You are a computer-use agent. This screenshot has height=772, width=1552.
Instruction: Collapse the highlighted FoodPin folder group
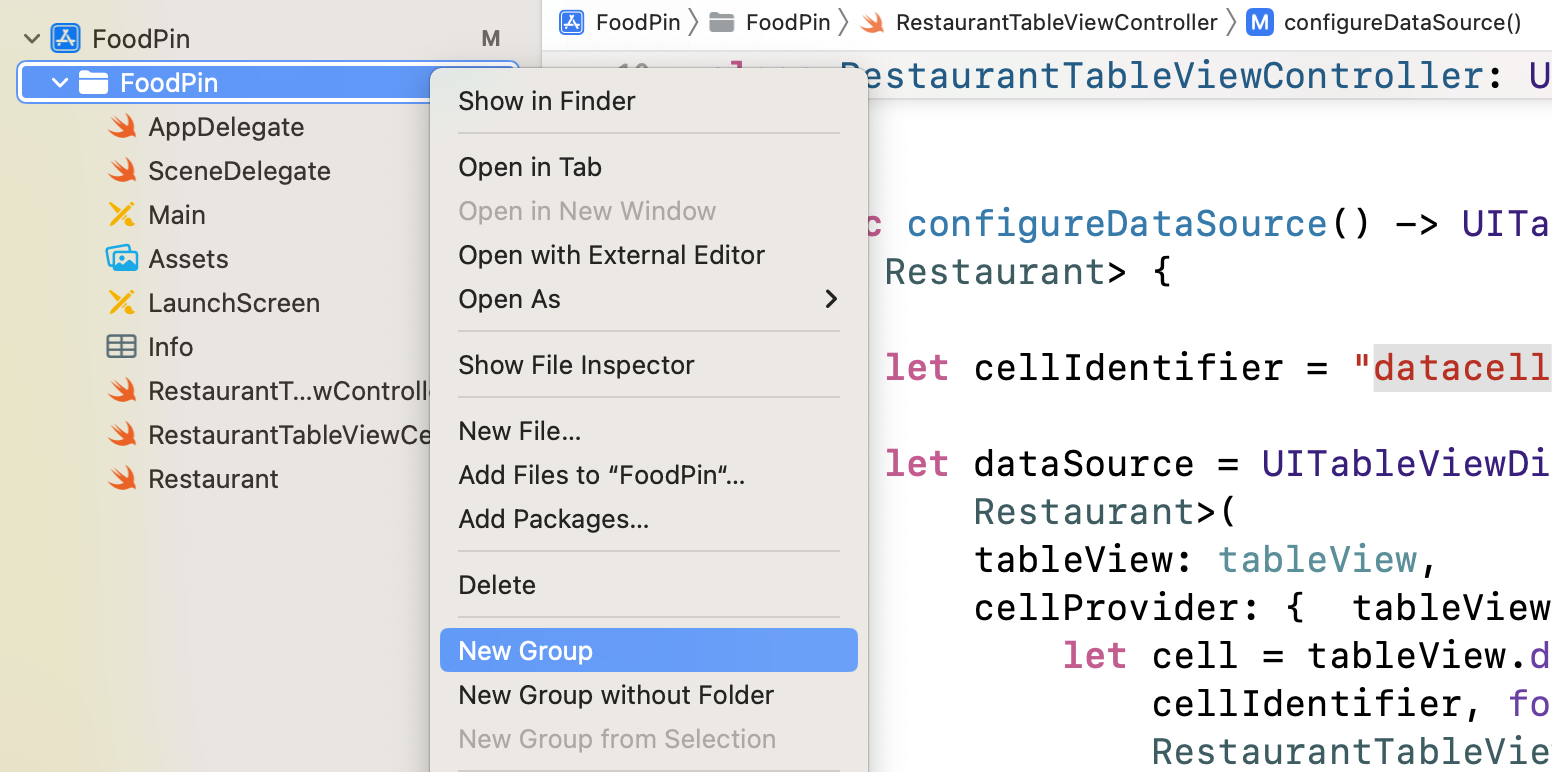click(59, 82)
